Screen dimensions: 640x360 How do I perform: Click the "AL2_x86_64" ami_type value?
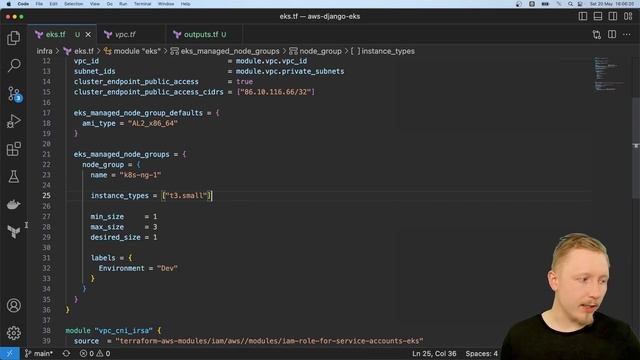pos(153,123)
